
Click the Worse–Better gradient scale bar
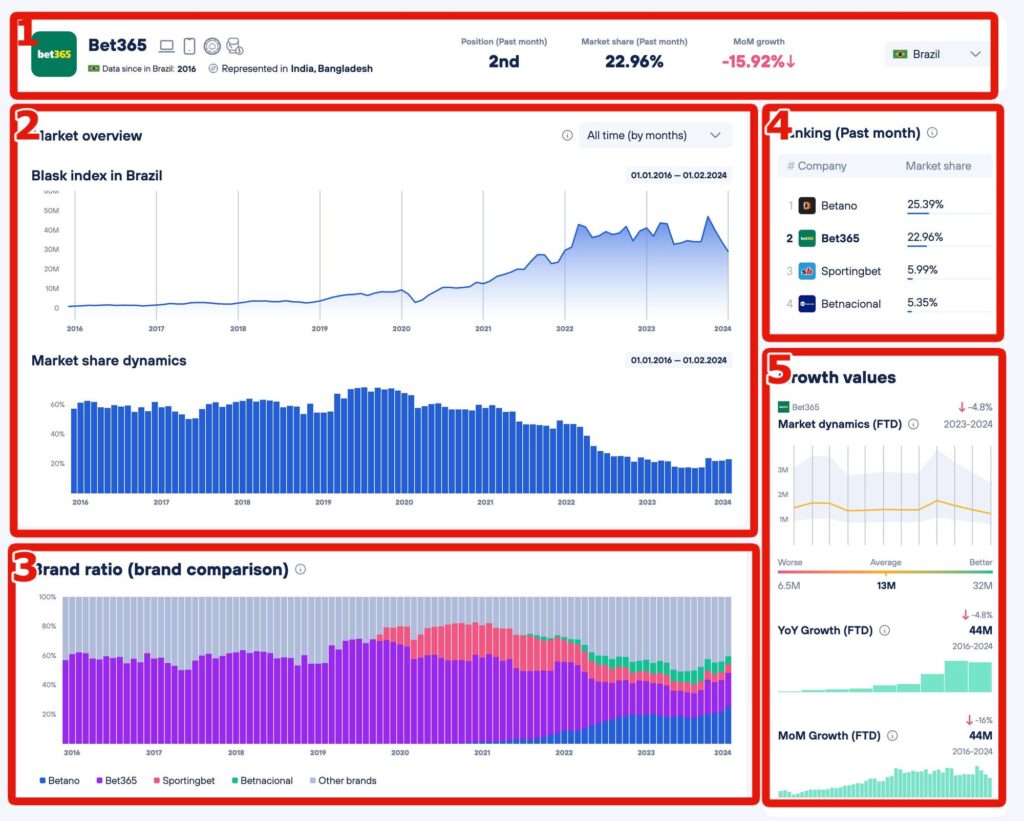point(885,572)
